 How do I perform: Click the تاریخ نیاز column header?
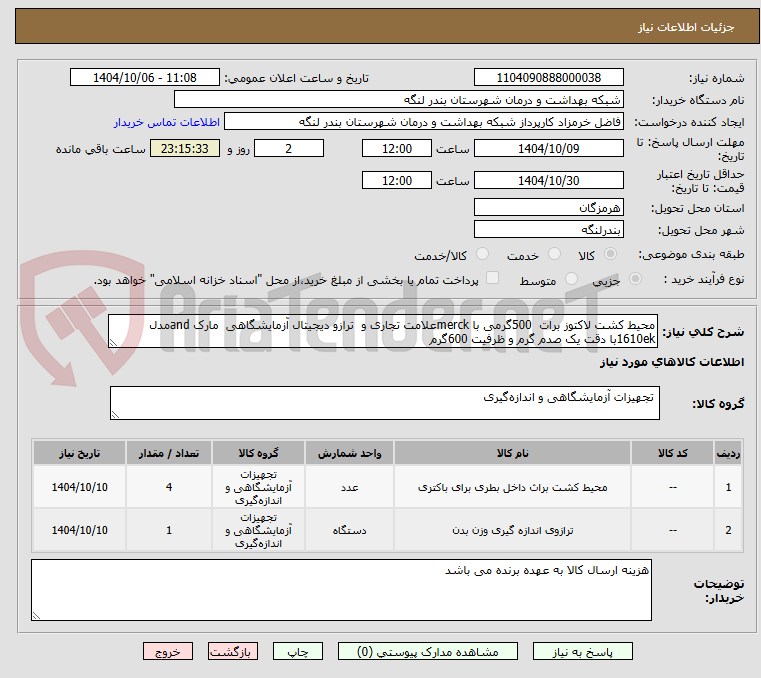[x=79, y=453]
